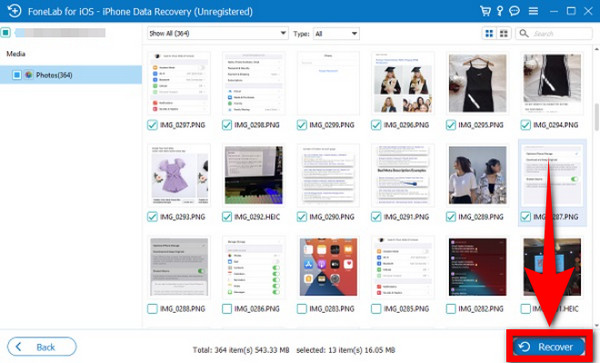Select the Photos(364) sidebar item
Screen dimensions: 600x363
click(x=71, y=75)
